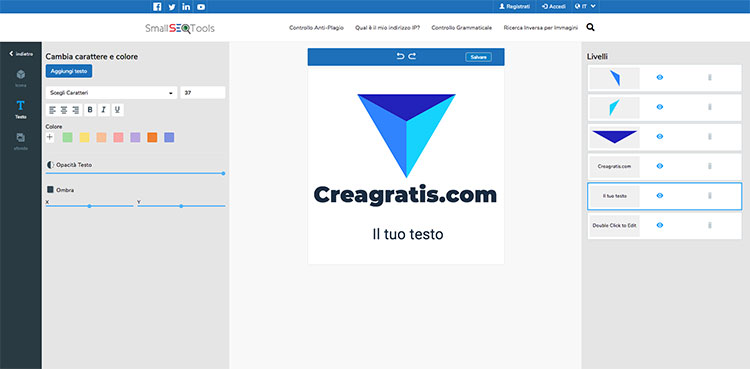Toggle bold text formatting
Image resolution: width=750 pixels, height=369 pixels.
[90, 110]
